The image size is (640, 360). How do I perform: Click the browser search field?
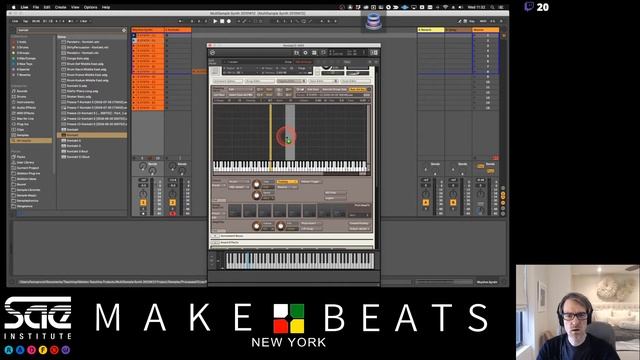(70, 30)
